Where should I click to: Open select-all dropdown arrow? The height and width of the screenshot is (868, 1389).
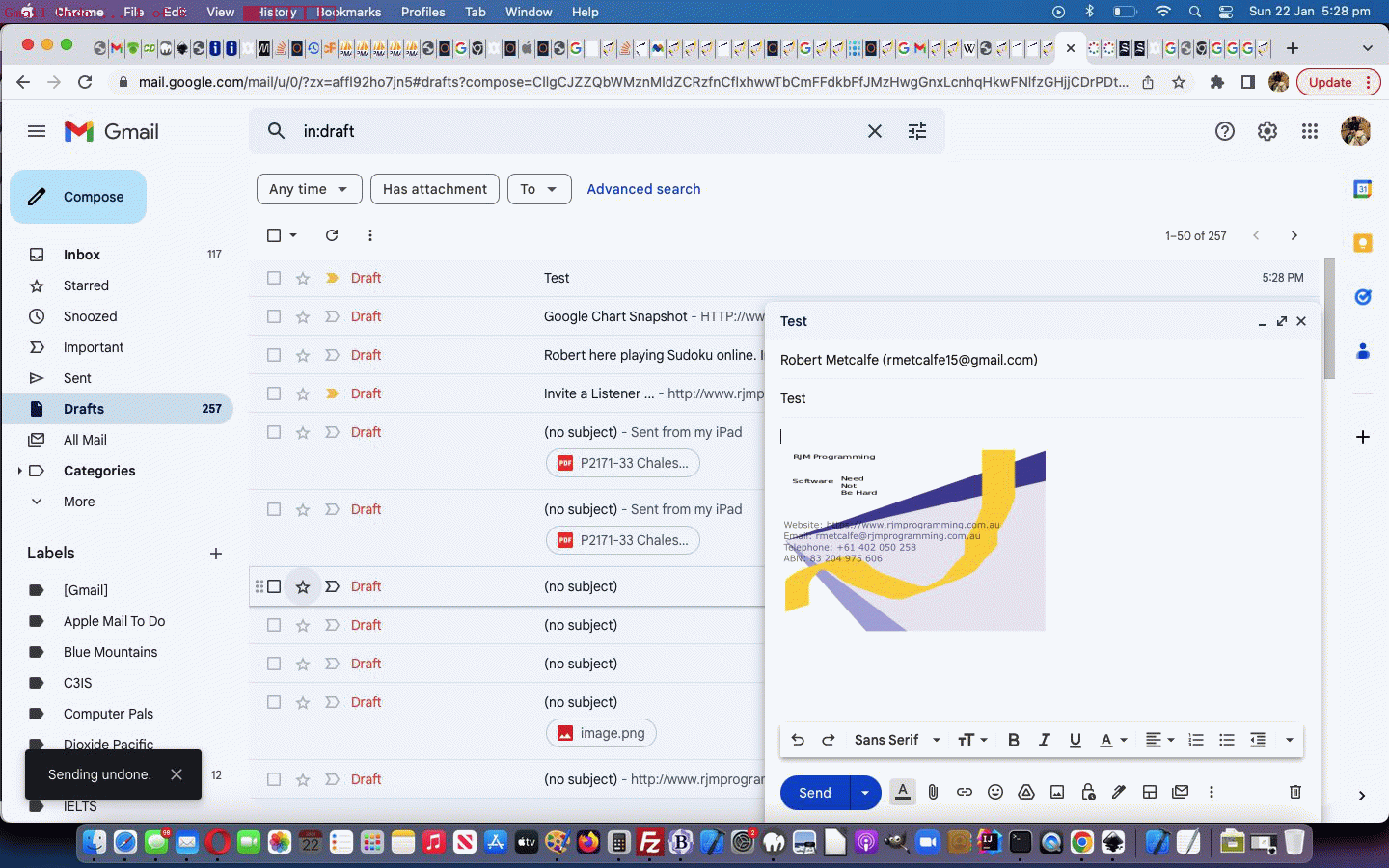tap(293, 235)
